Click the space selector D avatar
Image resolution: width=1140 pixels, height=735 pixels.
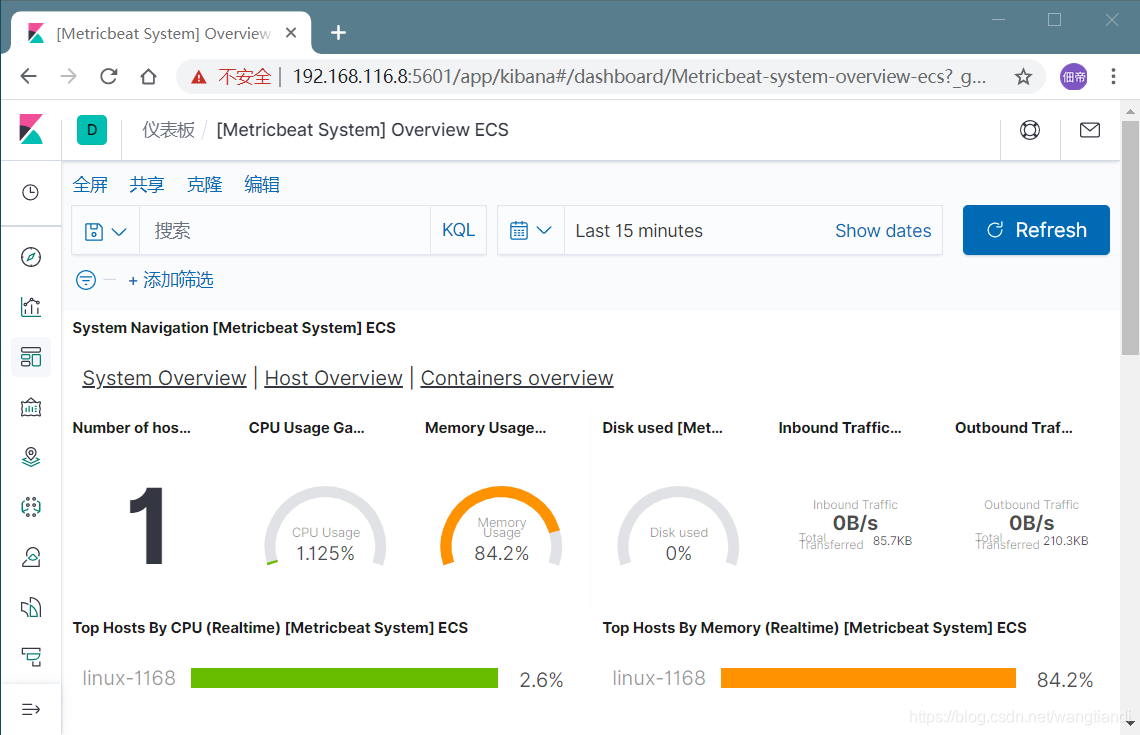pyautogui.click(x=92, y=130)
